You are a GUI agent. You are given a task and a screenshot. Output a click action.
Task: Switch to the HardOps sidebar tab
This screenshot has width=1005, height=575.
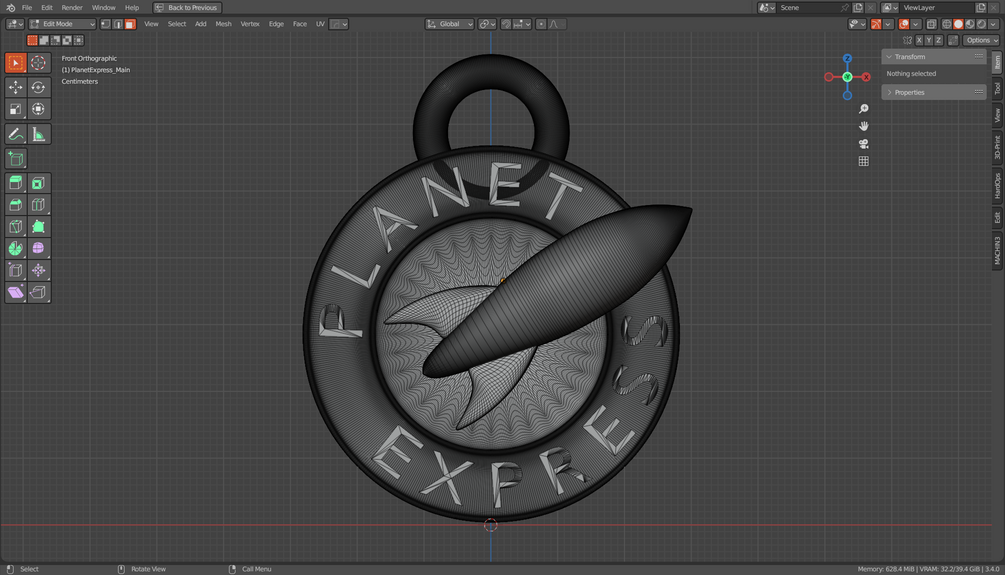coord(997,186)
